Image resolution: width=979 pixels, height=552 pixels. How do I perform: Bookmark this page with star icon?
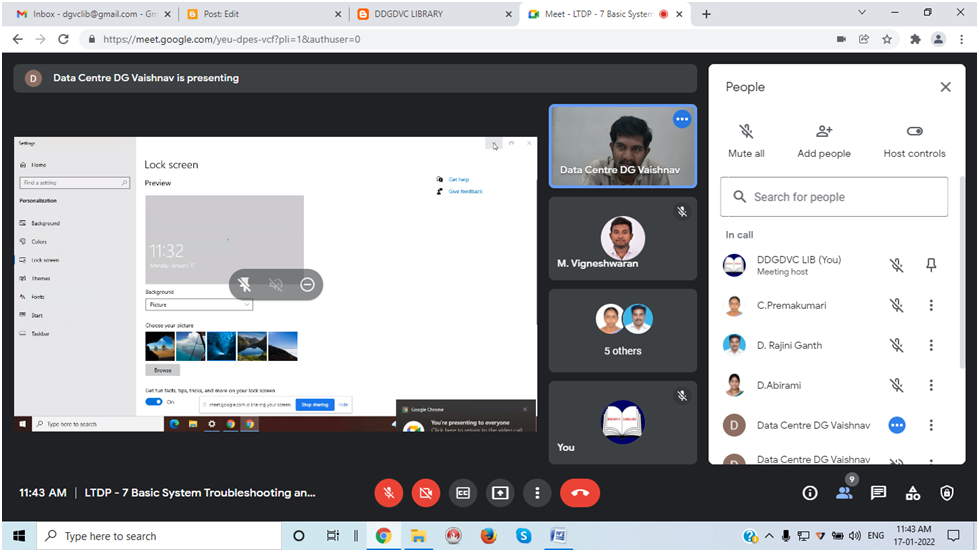pyautogui.click(x=887, y=39)
